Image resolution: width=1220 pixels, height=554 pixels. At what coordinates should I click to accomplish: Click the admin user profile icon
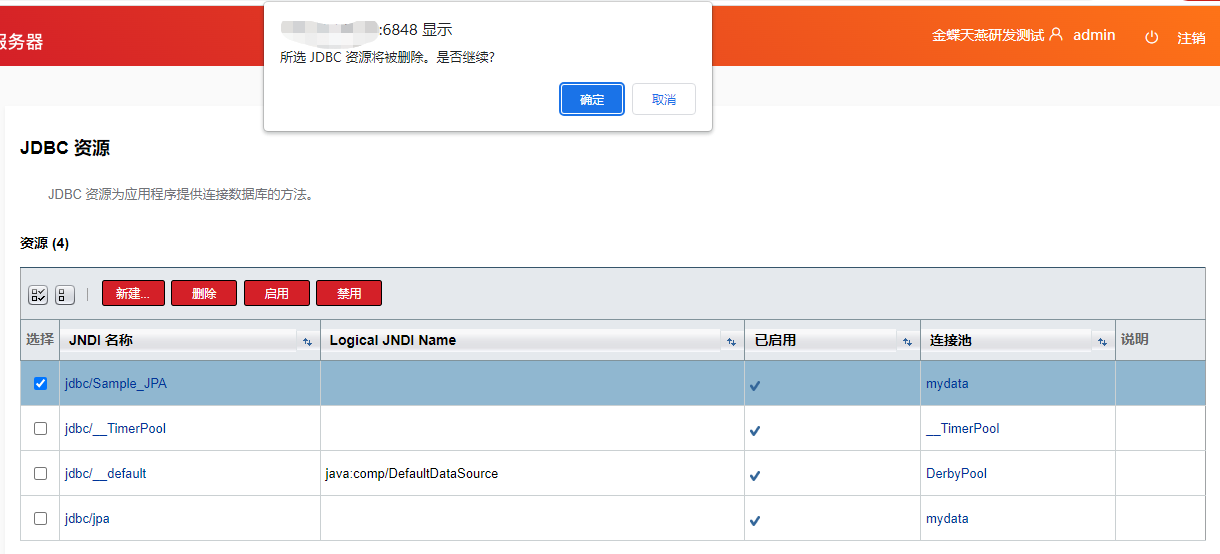tap(1056, 35)
